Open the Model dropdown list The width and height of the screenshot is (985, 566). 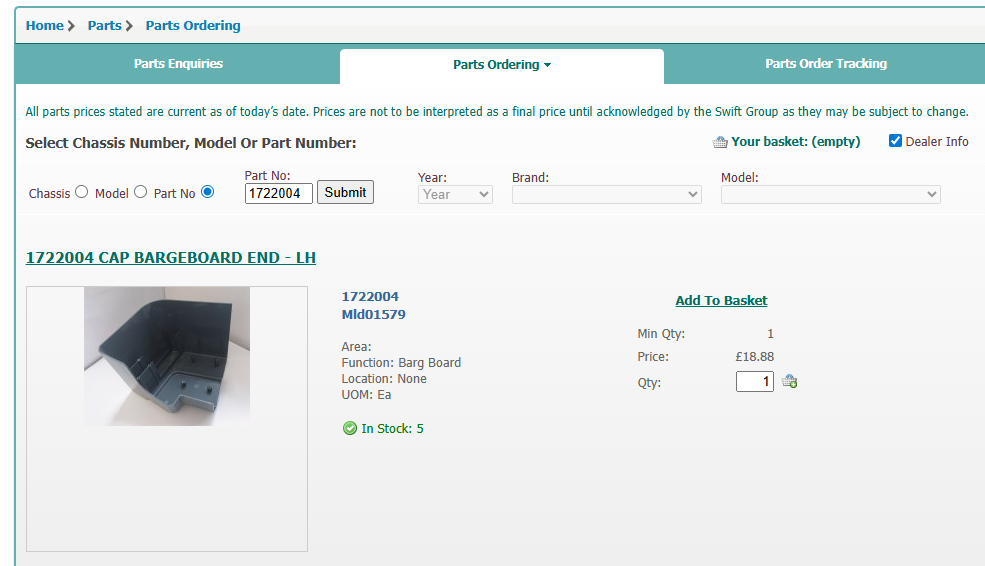pyautogui.click(x=830, y=194)
